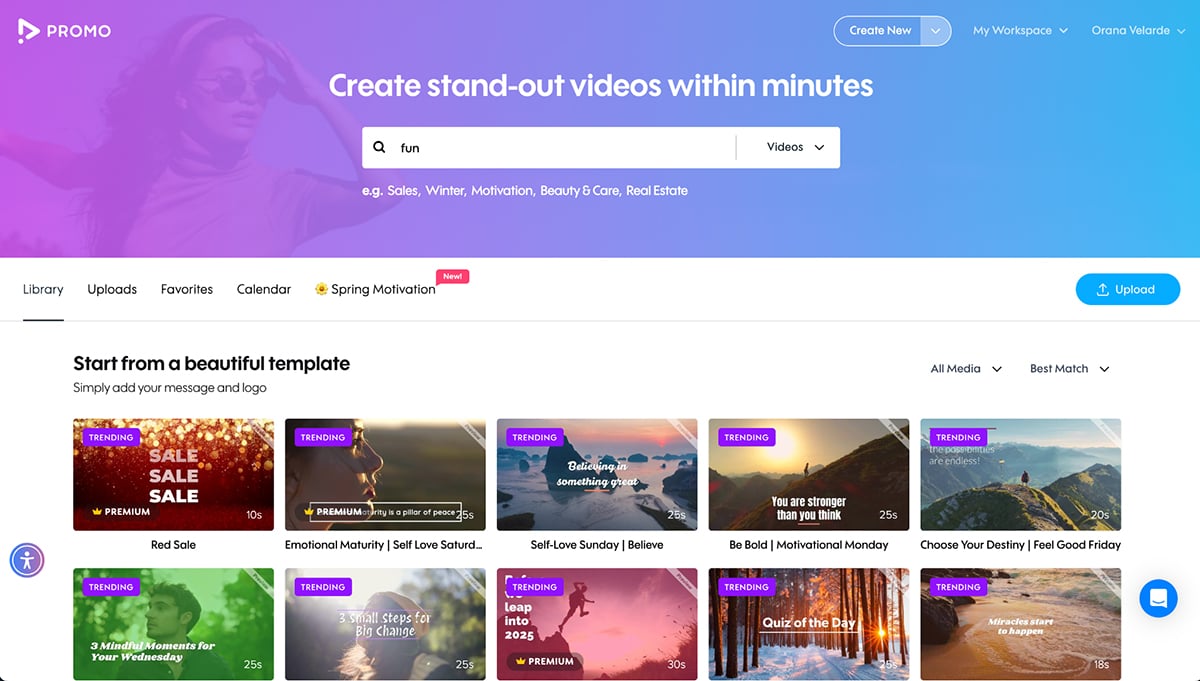Click the accessibility options icon
1200x681 pixels.
click(x=26, y=560)
